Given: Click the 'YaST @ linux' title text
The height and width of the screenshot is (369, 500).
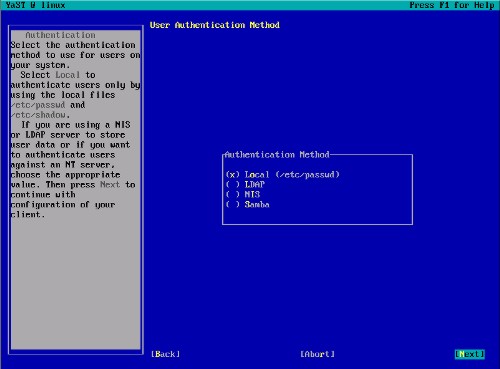Looking at the screenshot, I should coord(35,5).
